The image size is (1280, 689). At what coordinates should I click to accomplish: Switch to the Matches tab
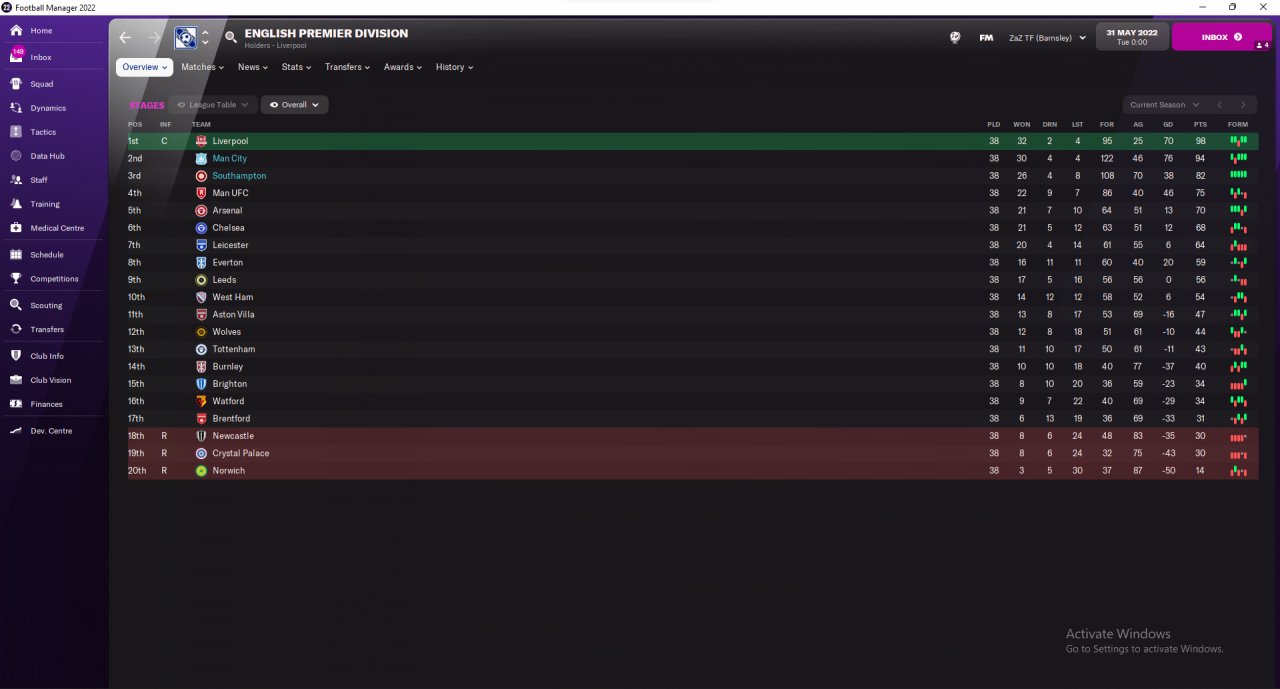(x=202, y=67)
